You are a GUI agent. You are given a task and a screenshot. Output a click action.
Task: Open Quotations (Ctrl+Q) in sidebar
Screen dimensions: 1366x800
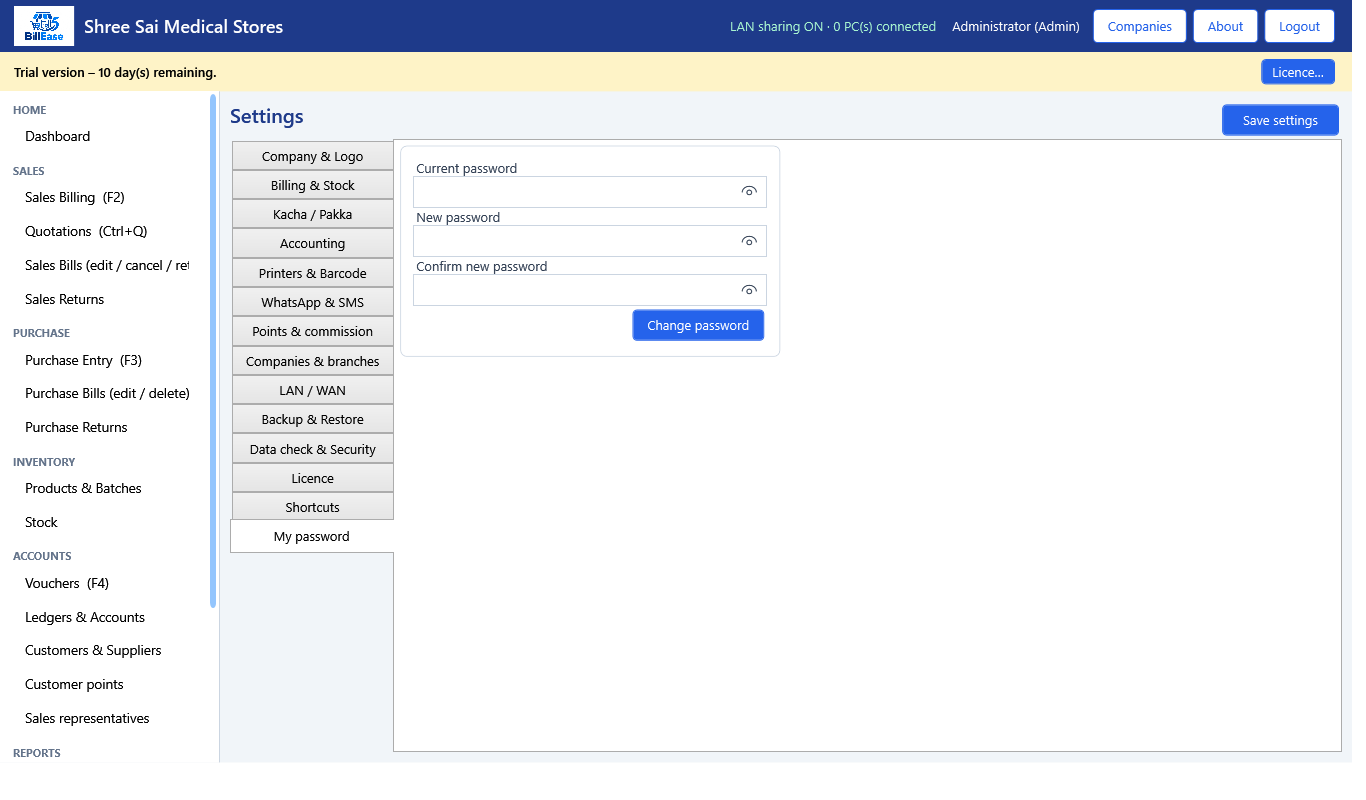pos(86,232)
